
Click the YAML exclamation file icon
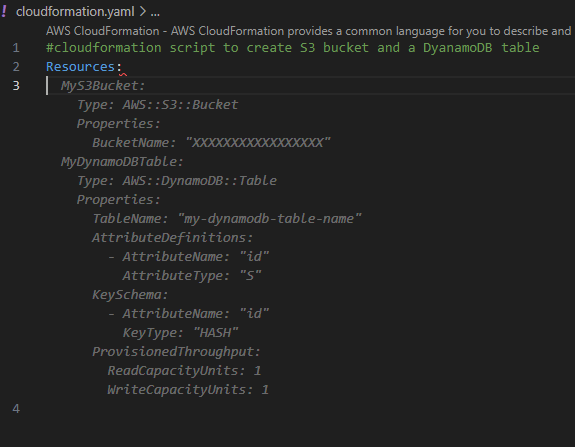4,11
